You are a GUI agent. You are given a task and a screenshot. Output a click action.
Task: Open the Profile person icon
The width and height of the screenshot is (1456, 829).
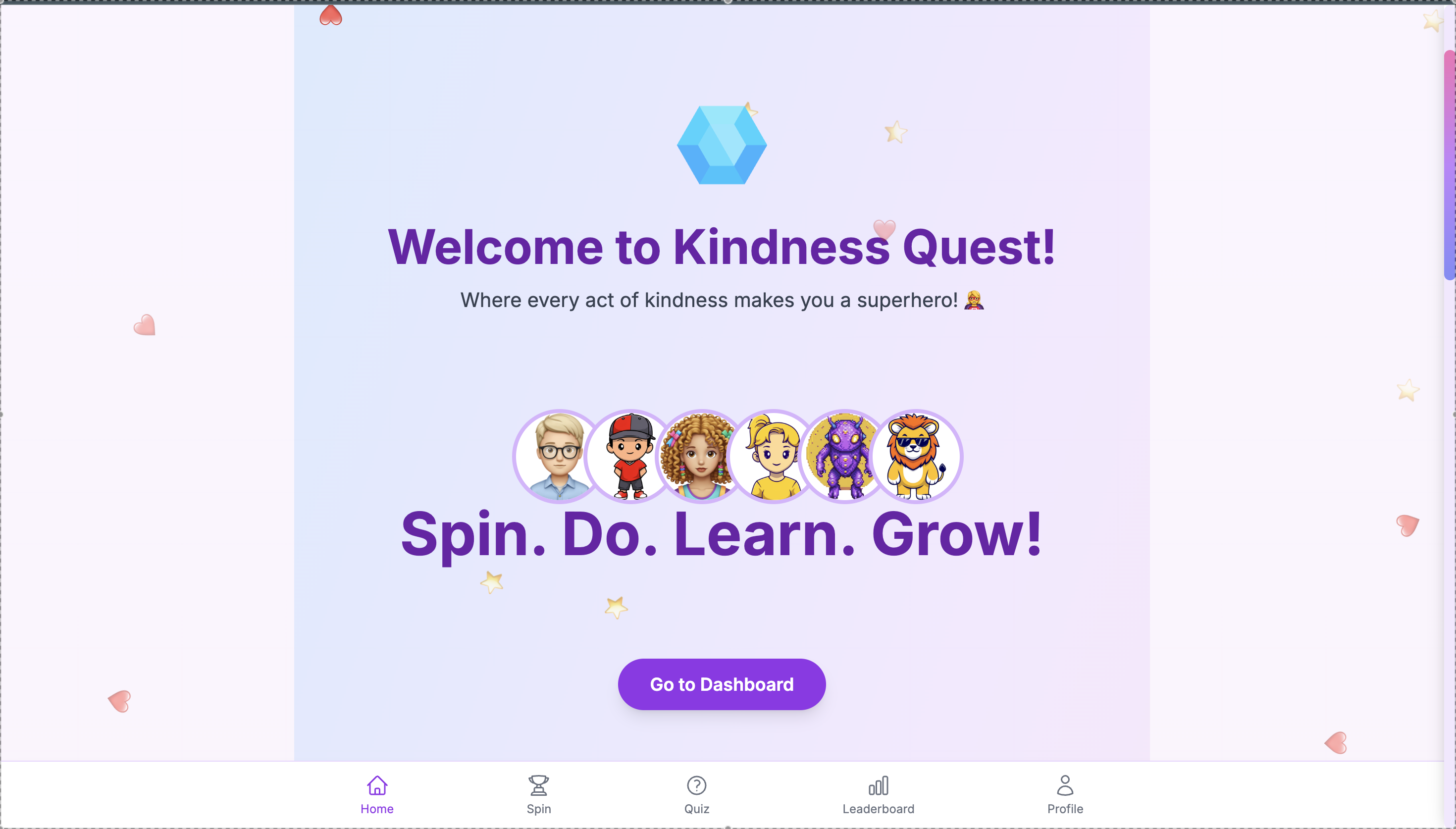(x=1065, y=785)
